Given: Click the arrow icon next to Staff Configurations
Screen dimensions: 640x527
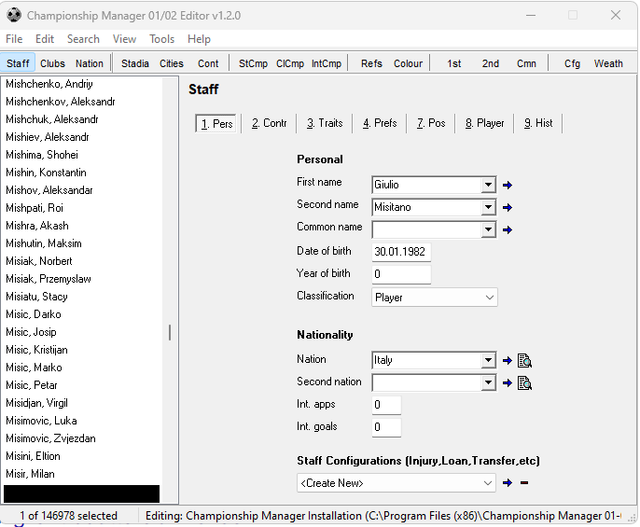Looking at the screenshot, I should point(507,483).
